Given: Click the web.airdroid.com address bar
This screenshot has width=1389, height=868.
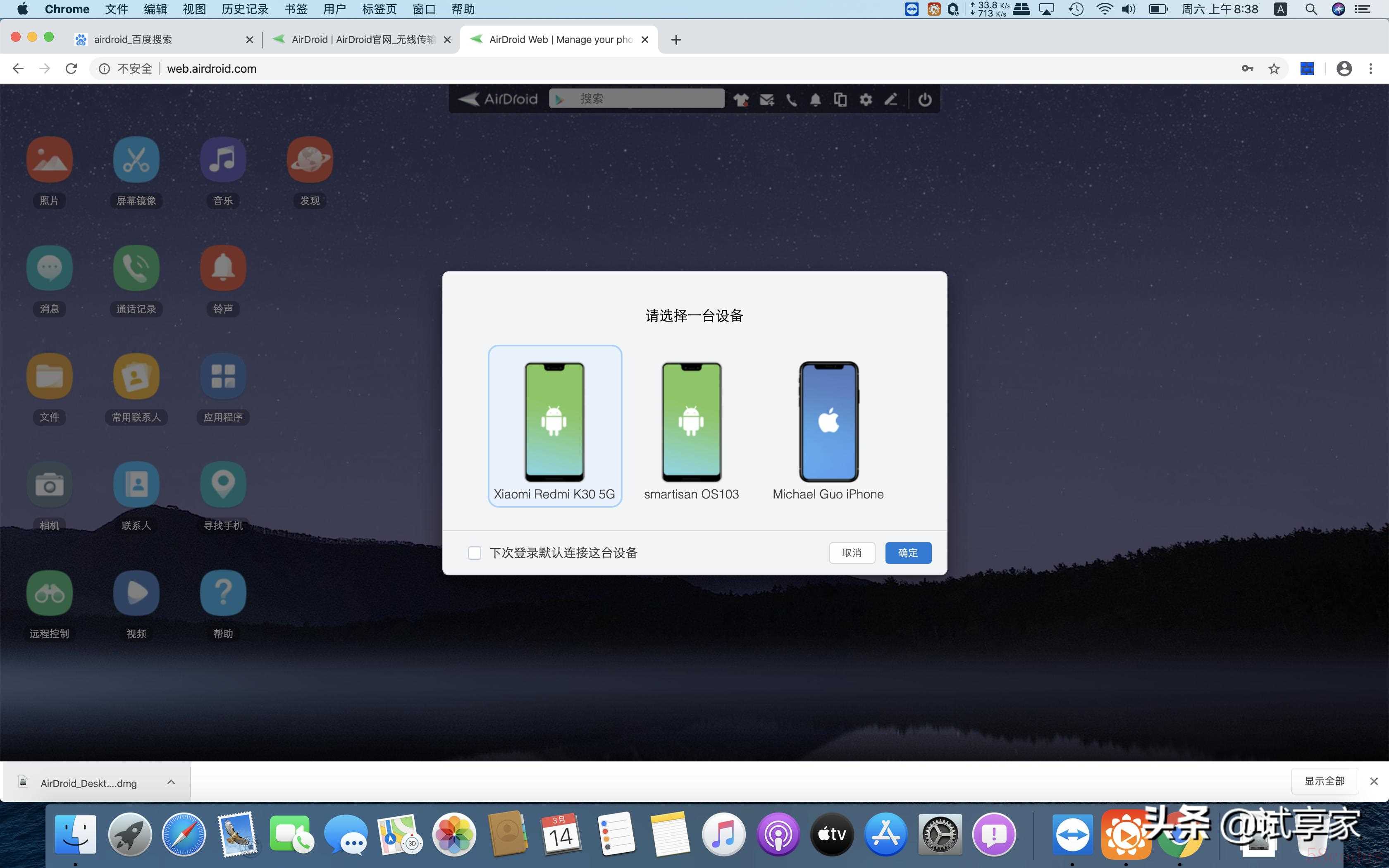Looking at the screenshot, I should click(x=689, y=69).
